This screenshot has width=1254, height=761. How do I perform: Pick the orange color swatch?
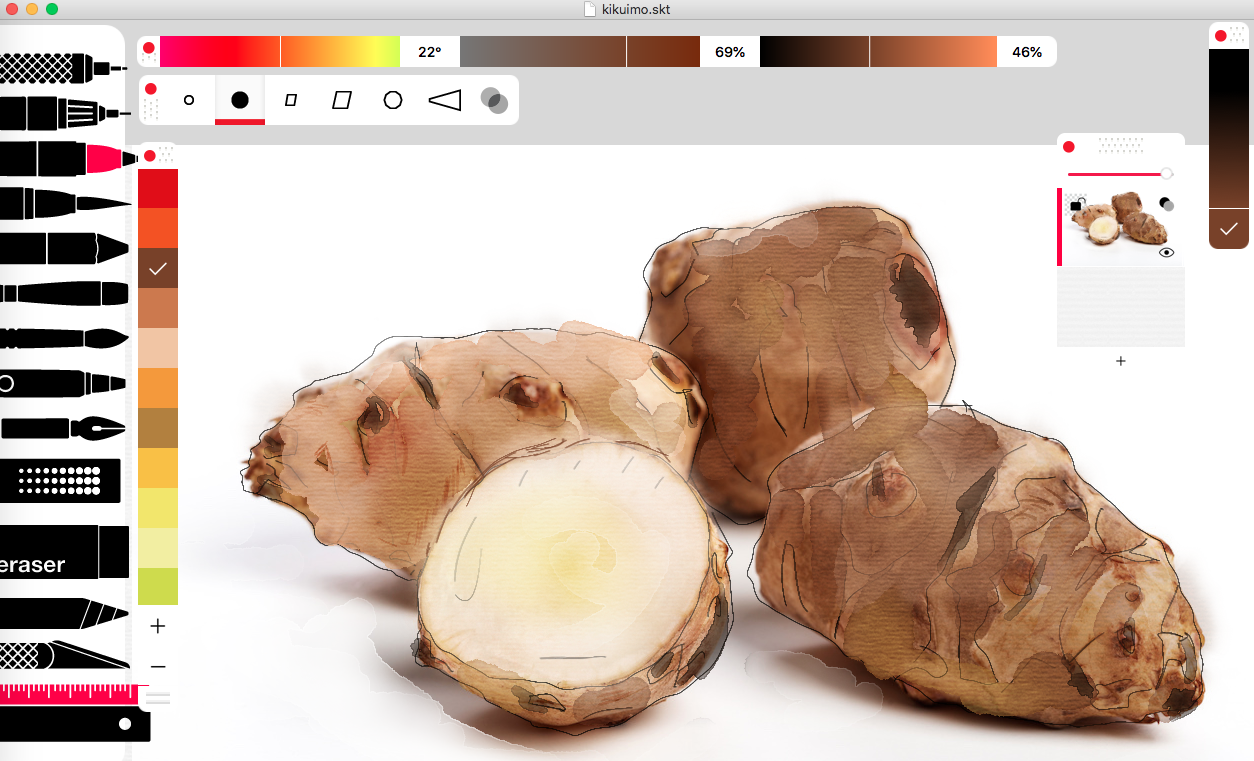pyautogui.click(x=158, y=387)
